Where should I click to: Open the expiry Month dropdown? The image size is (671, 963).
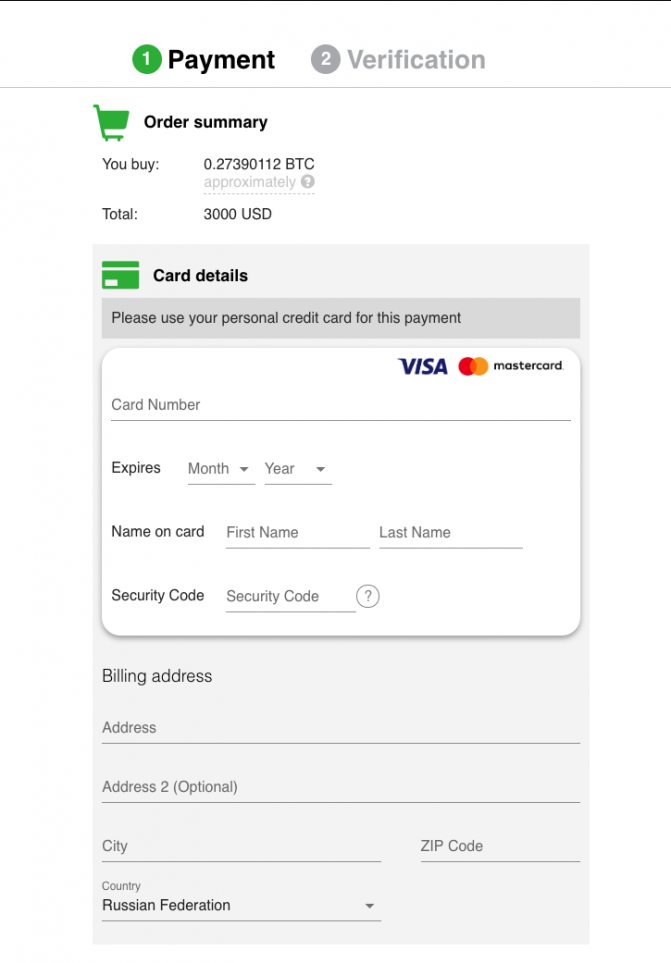220,469
